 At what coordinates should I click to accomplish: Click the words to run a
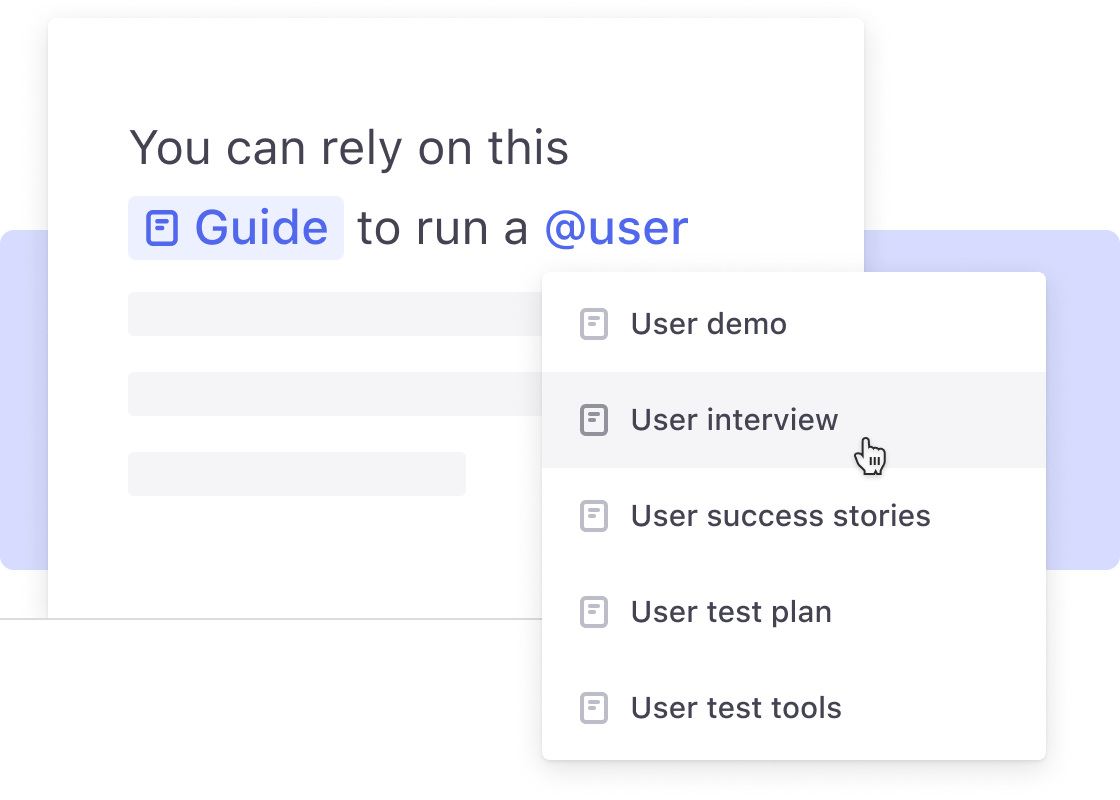pos(443,229)
